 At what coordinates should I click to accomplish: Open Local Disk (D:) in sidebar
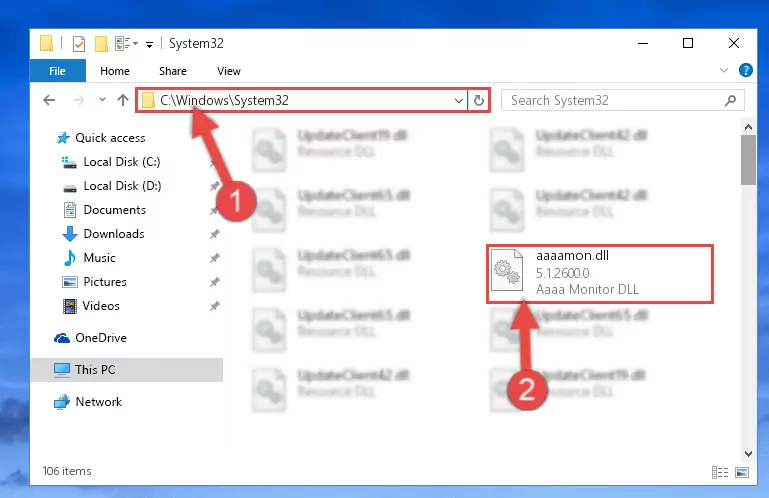(122, 186)
